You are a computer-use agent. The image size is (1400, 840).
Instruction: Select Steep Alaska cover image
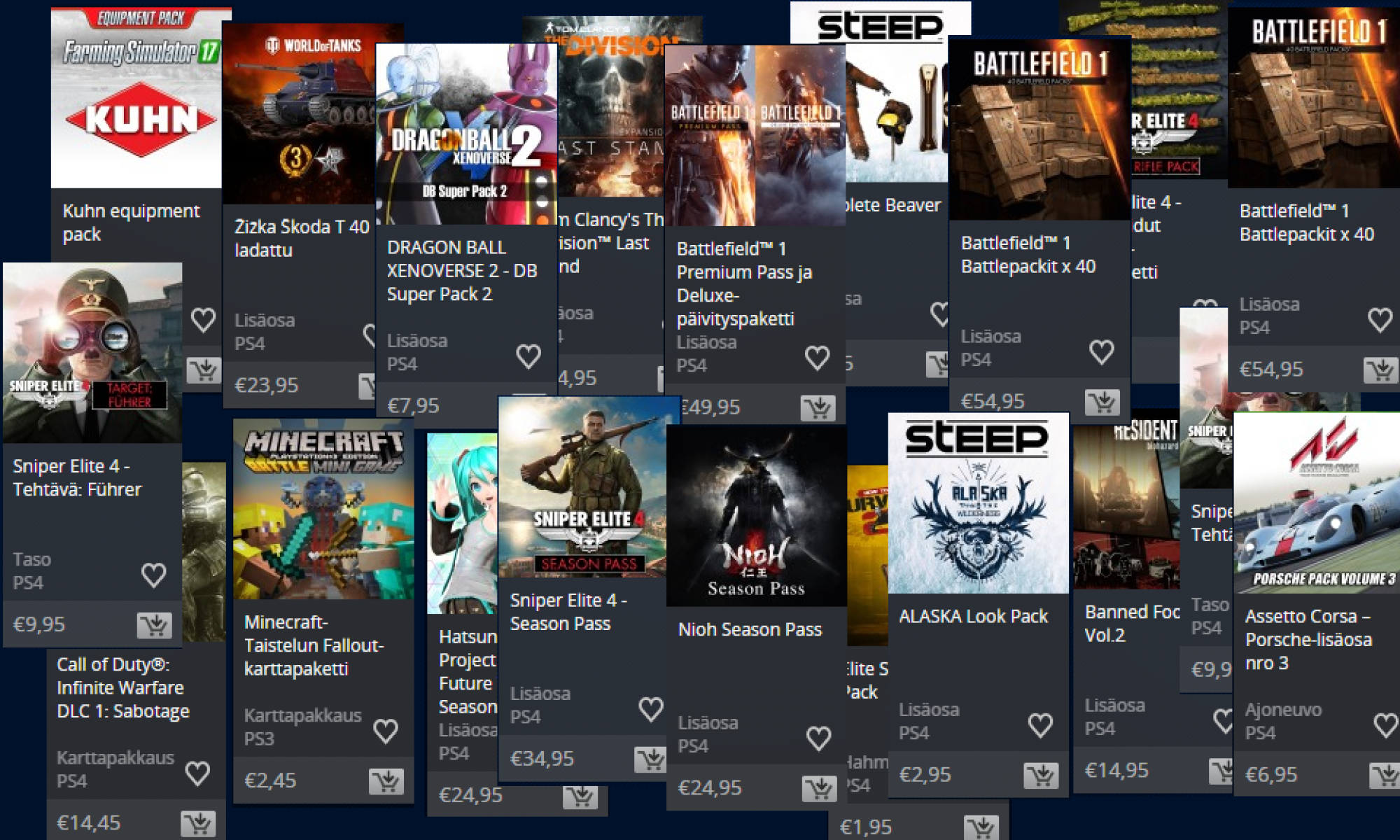pyautogui.click(x=979, y=503)
